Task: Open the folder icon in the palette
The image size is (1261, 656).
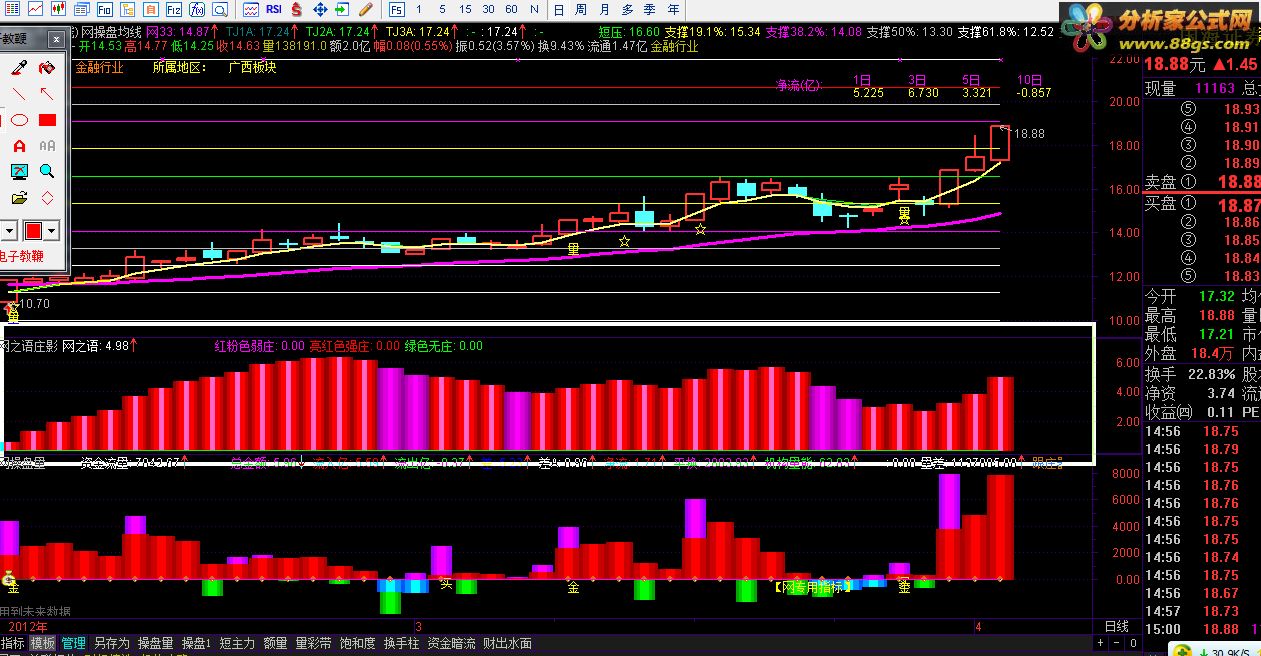Action: click(19, 197)
